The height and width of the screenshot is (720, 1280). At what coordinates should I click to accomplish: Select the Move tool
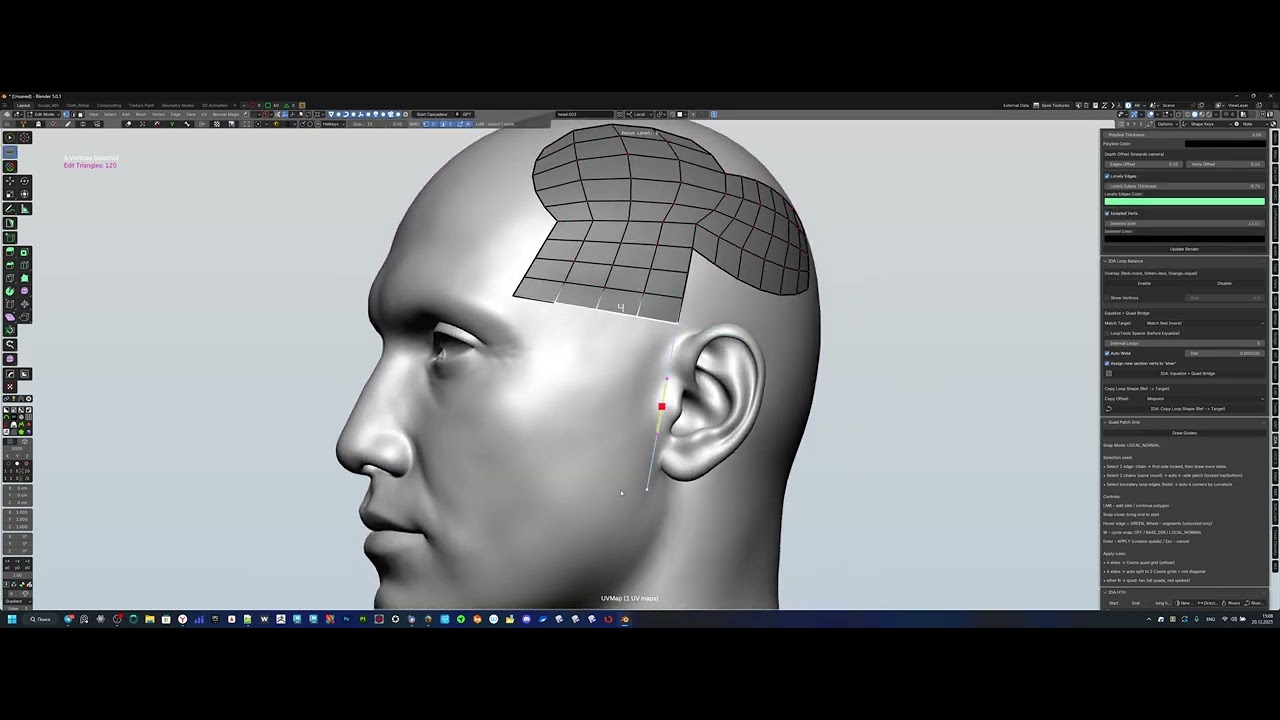(x=10, y=181)
